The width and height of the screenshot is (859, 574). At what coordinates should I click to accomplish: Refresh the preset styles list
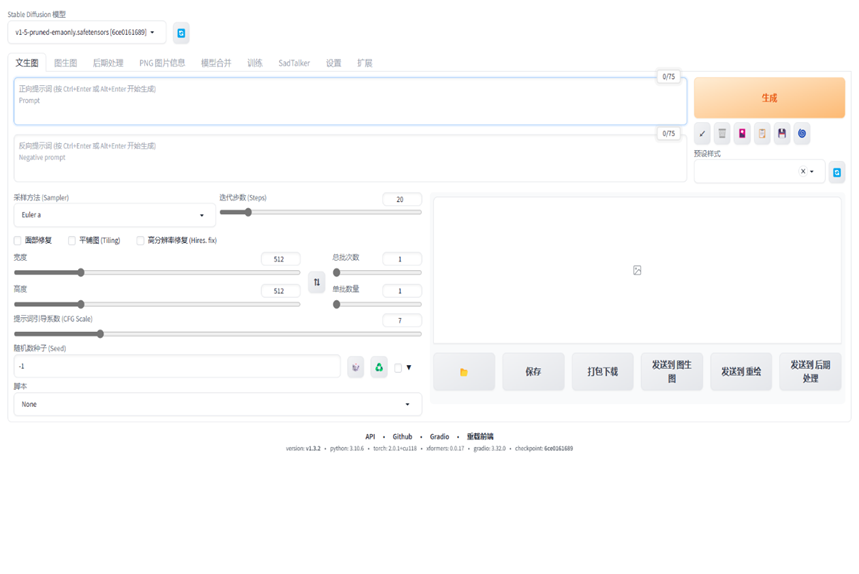837,173
